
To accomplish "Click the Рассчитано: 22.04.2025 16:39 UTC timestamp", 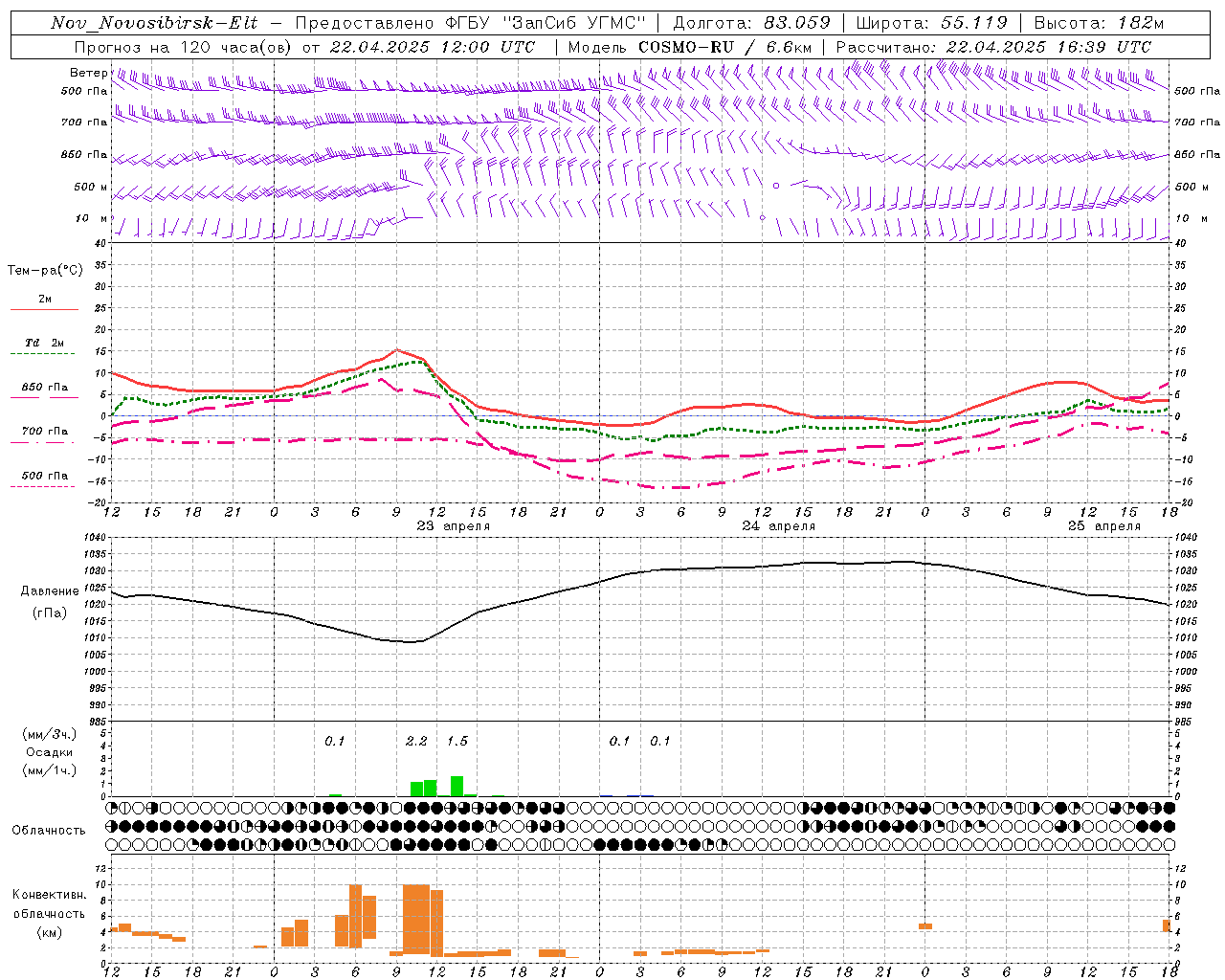I will coord(993,47).
